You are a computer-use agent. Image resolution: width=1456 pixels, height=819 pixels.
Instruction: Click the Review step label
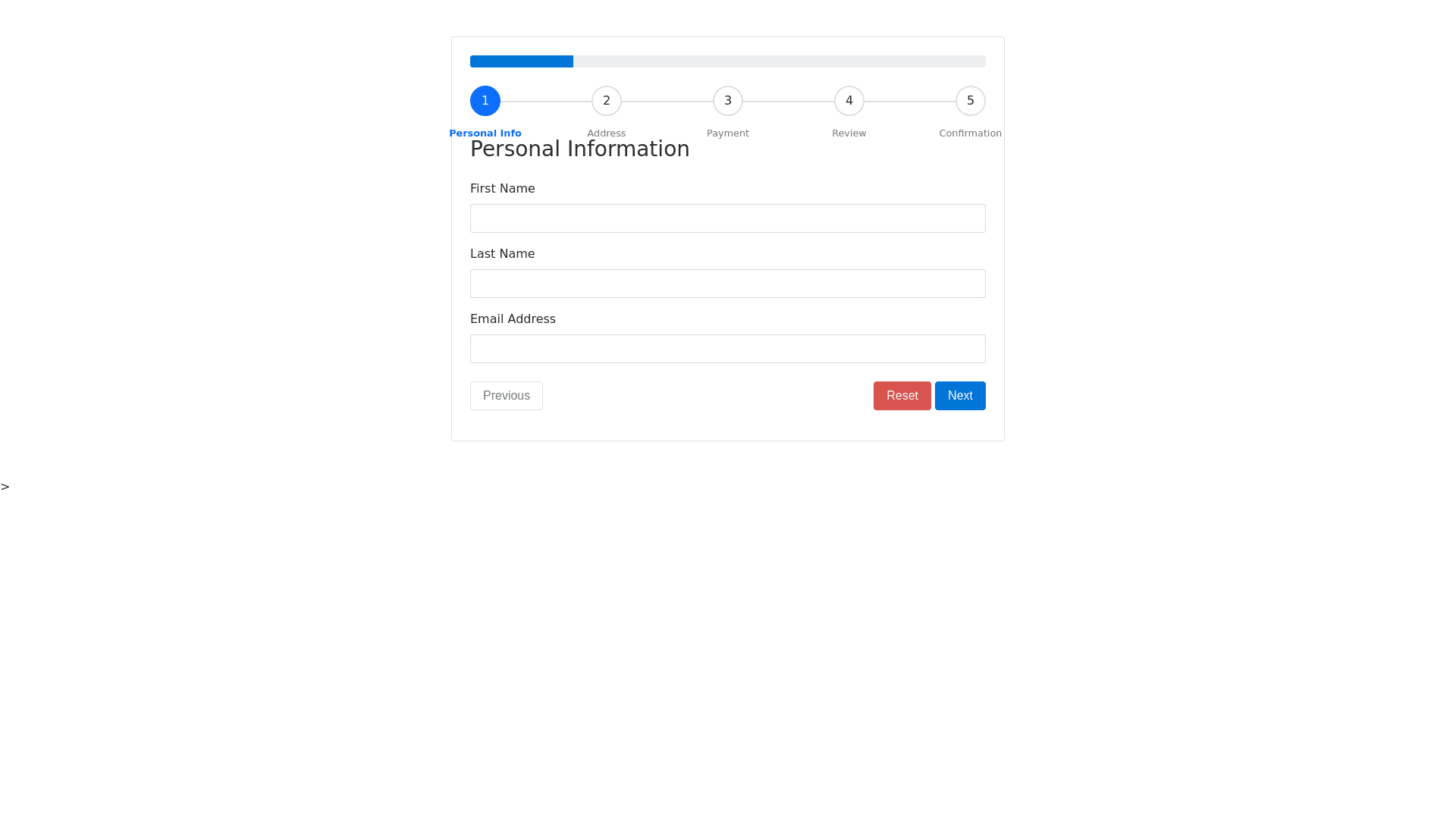point(849,133)
